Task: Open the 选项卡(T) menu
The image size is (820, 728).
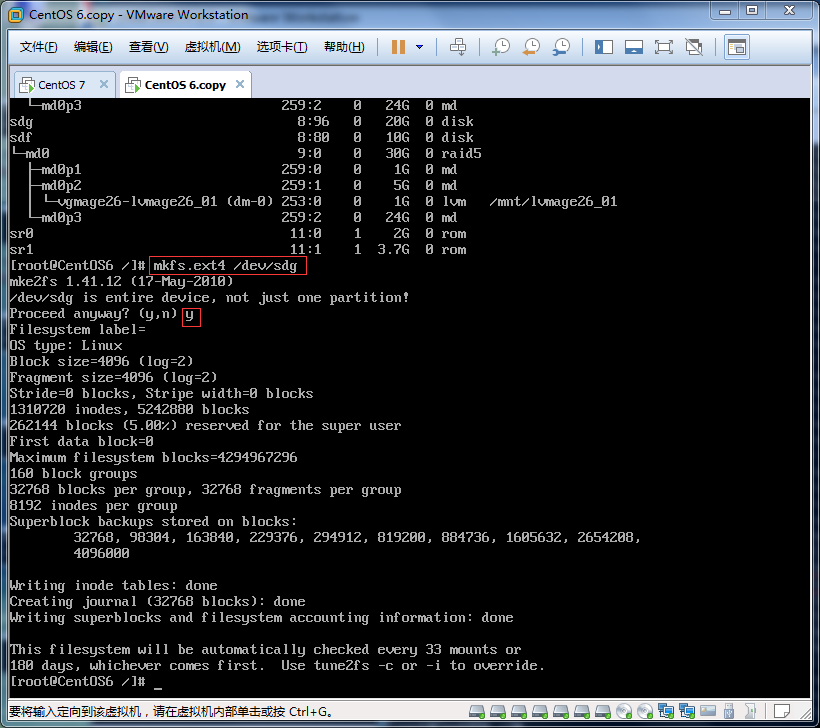Action: (282, 47)
